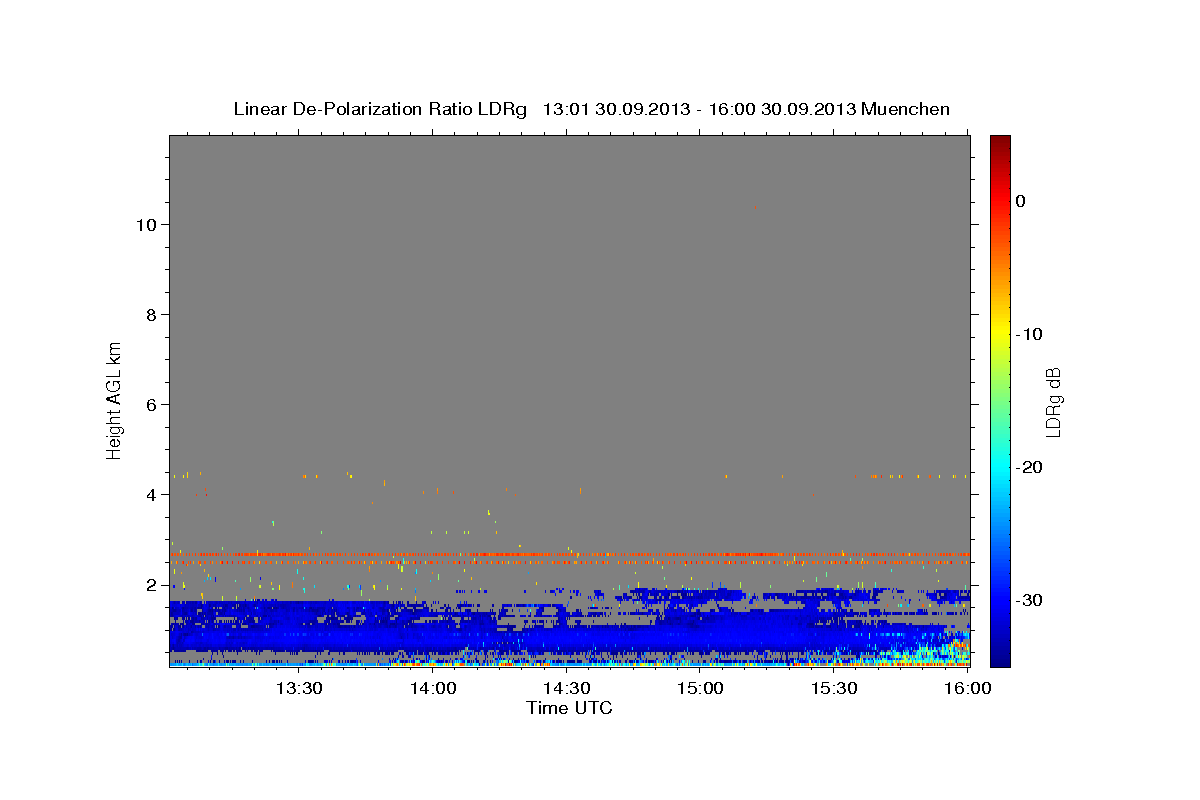Click the colorbar value 0
1200x800 pixels.
point(1021,201)
